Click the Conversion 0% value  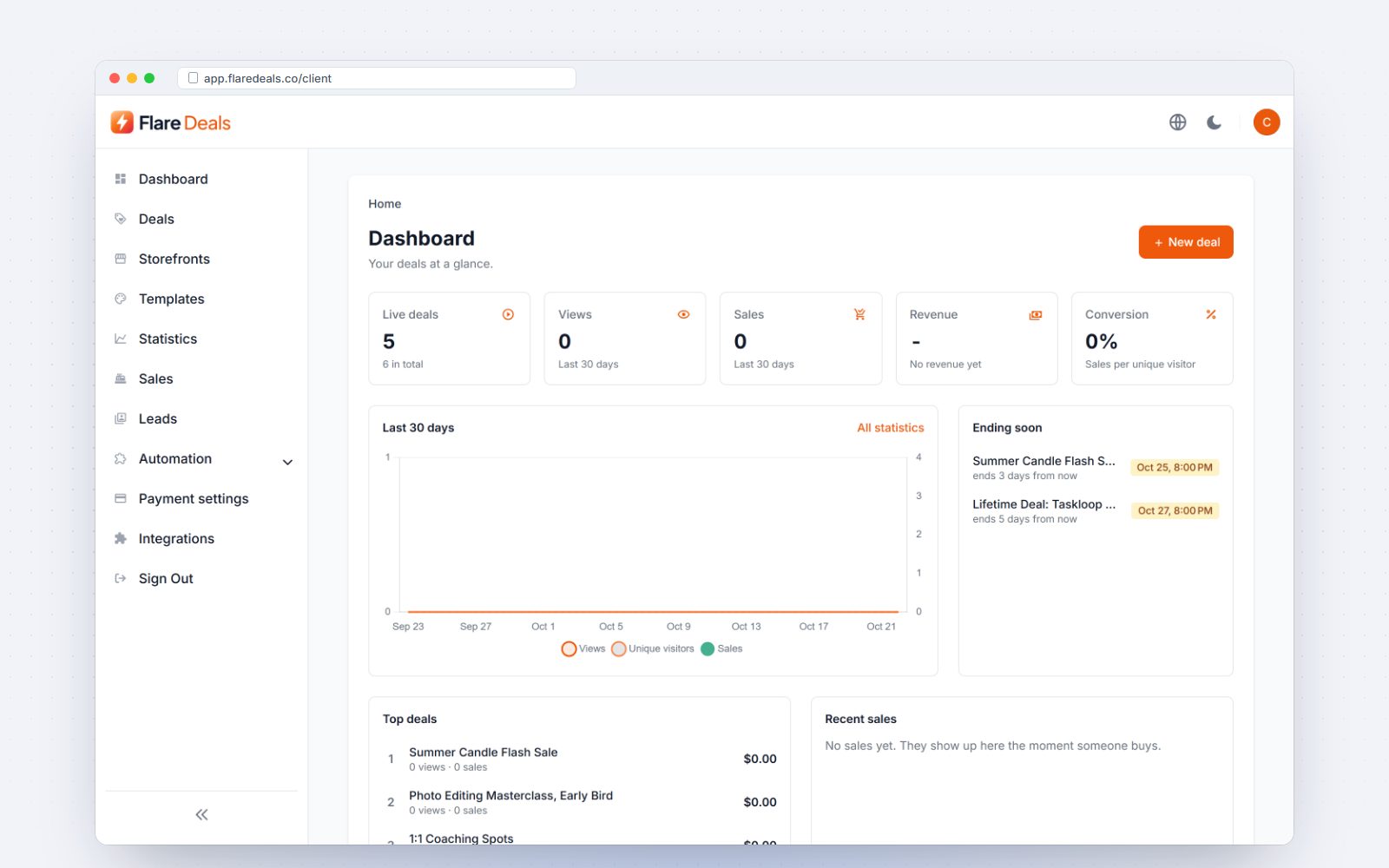tap(1102, 341)
